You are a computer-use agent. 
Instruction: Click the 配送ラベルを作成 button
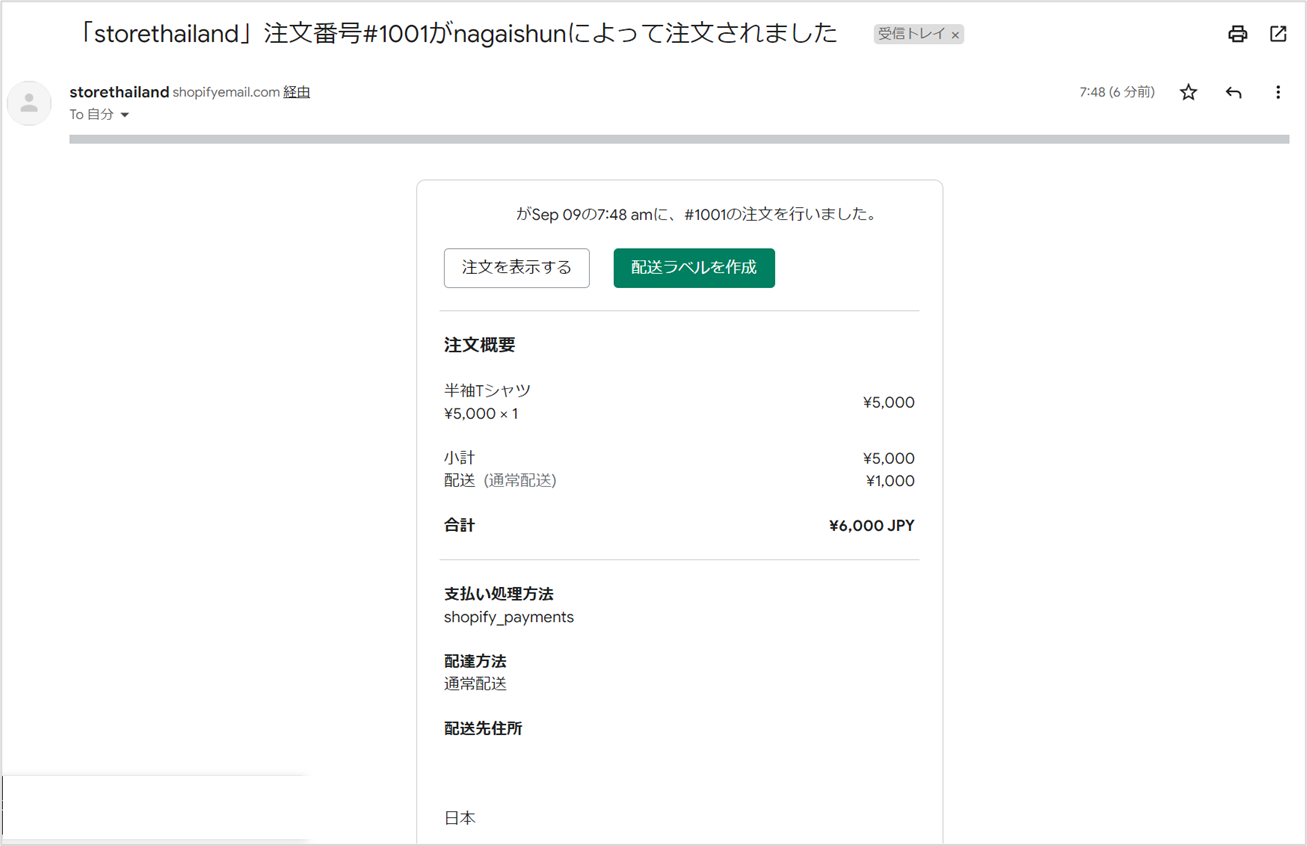point(694,268)
